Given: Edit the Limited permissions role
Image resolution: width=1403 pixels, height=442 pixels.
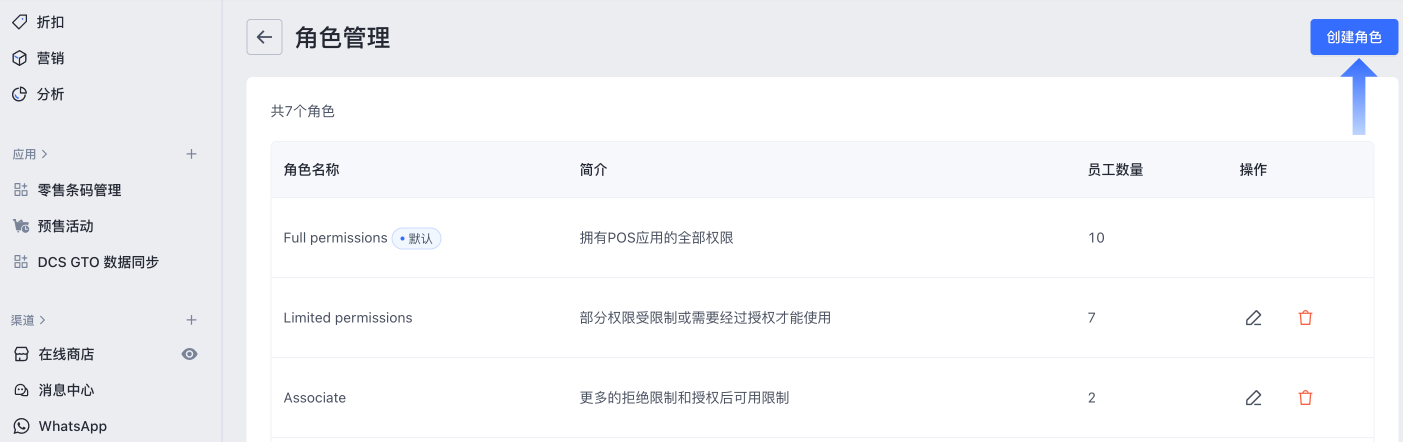Looking at the screenshot, I should [x=1253, y=318].
